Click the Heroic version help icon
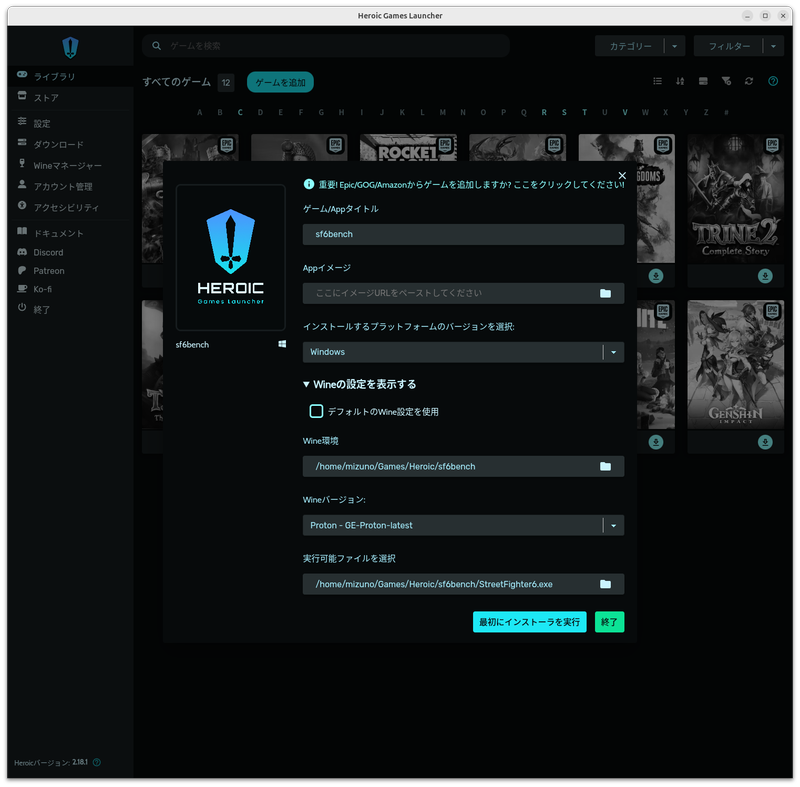 [97, 762]
